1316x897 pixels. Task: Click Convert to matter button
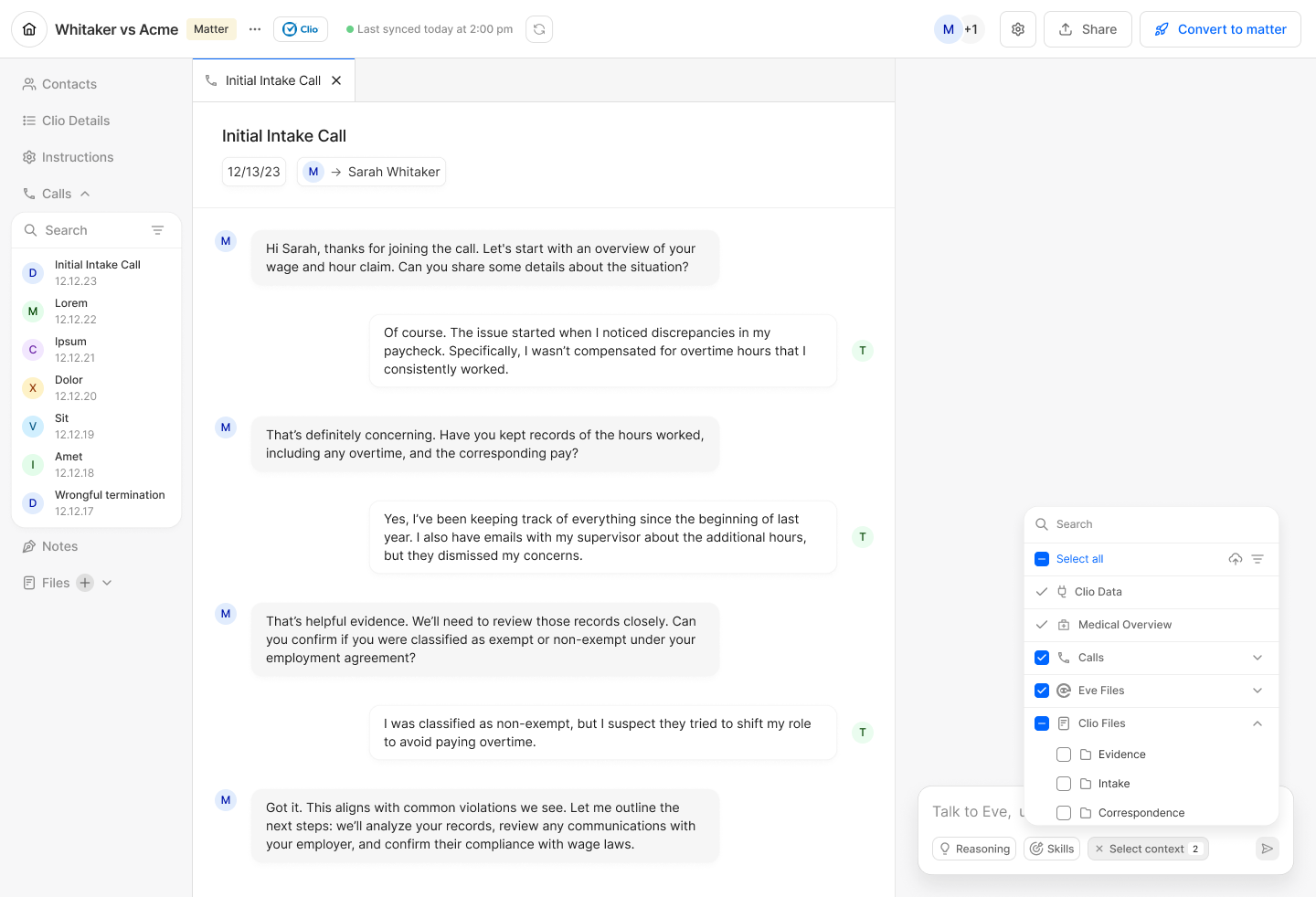pos(1220,29)
